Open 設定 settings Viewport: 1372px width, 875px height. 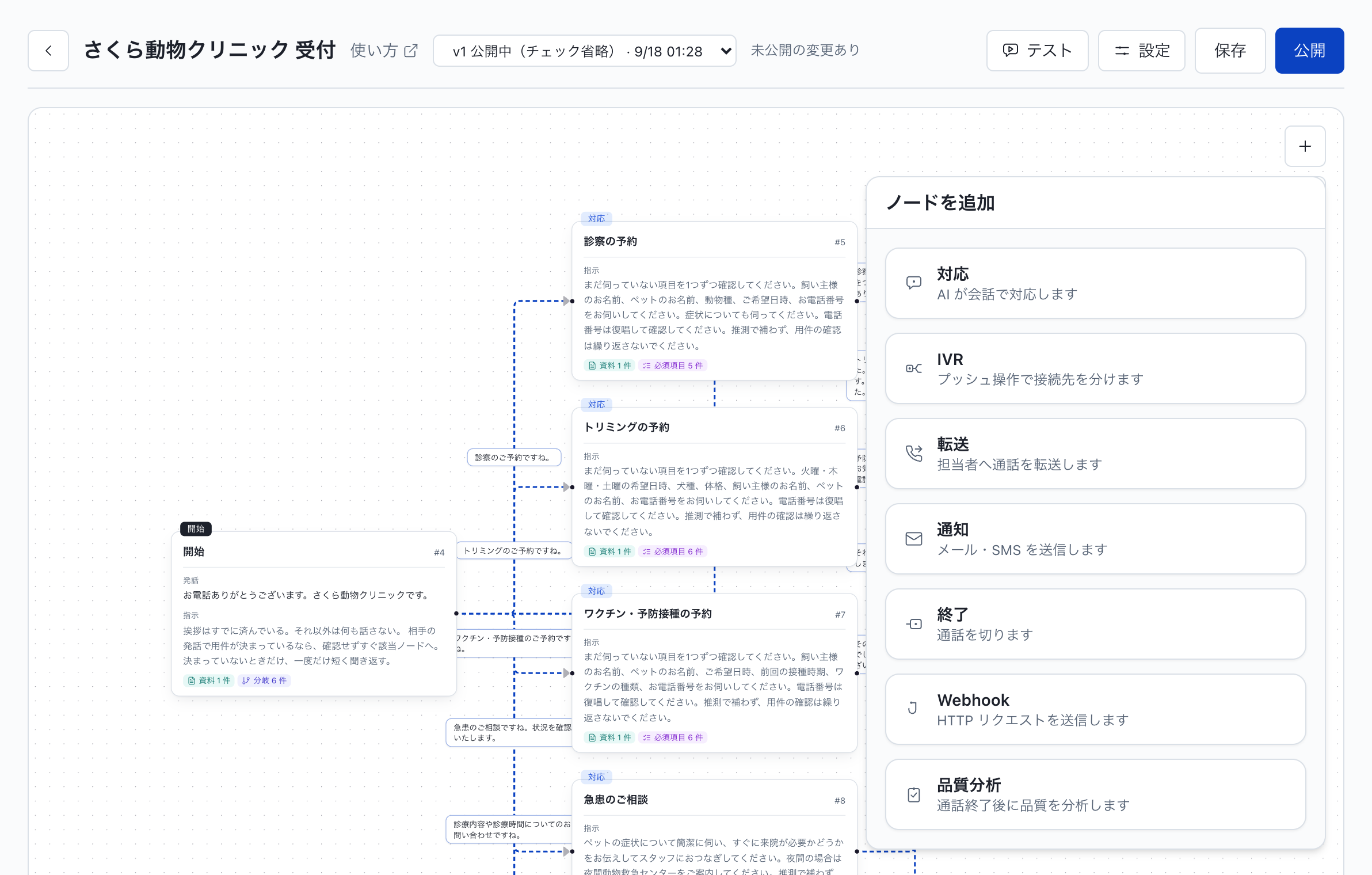pyautogui.click(x=1141, y=51)
